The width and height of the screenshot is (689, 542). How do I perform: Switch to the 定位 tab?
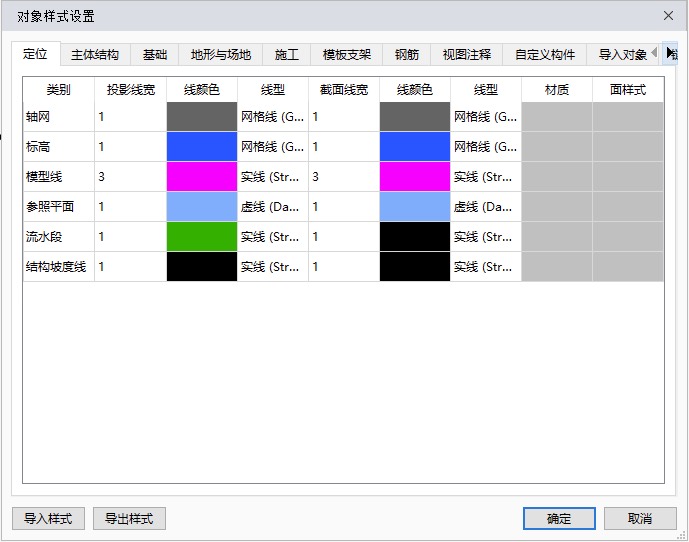(x=35, y=54)
